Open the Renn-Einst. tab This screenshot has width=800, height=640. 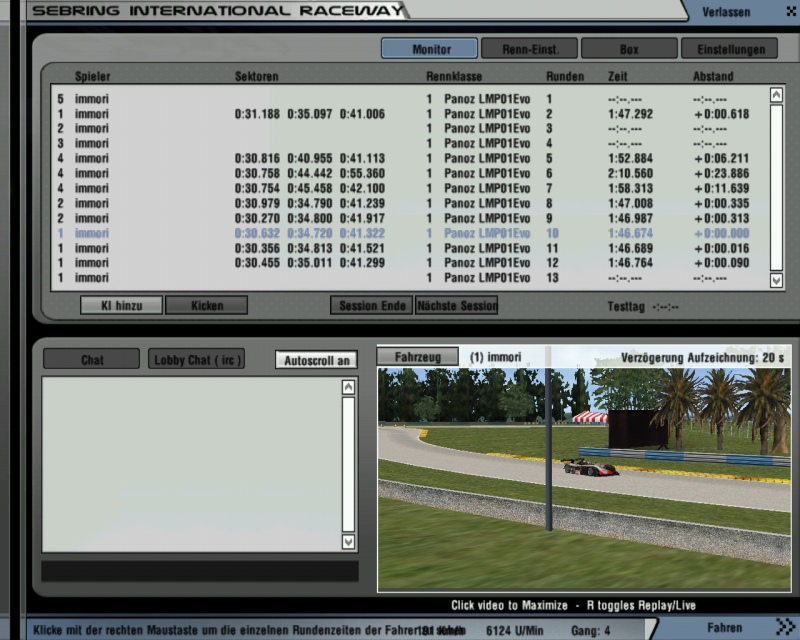point(528,49)
